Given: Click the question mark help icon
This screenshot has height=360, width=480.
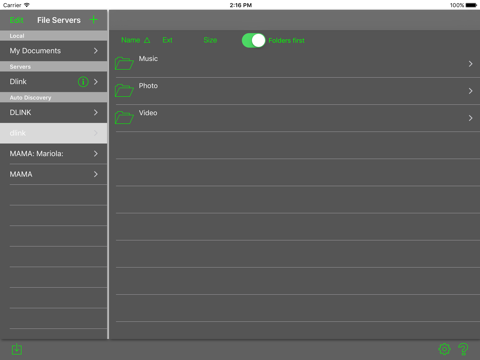Looking at the screenshot, I should point(463,349).
